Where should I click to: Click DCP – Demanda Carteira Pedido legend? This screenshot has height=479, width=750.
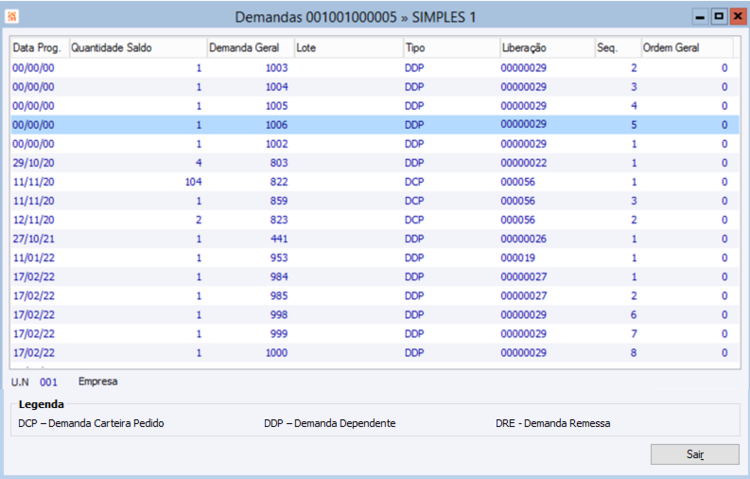coord(91,423)
